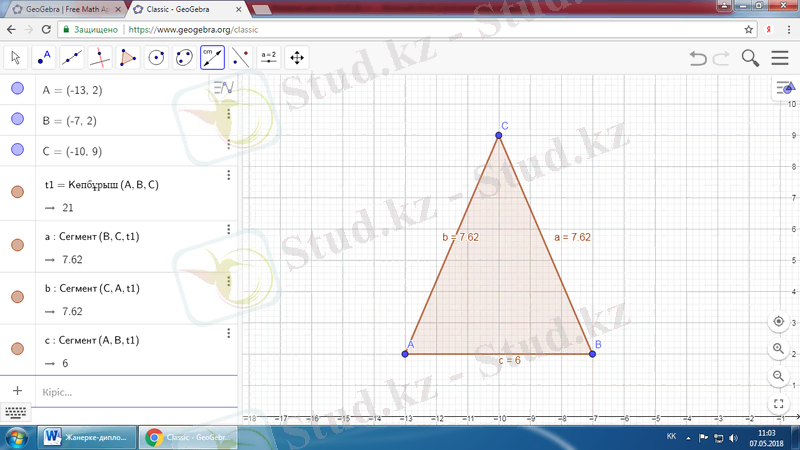Open the more options for segment c
800x450 pixels.
point(229,333)
